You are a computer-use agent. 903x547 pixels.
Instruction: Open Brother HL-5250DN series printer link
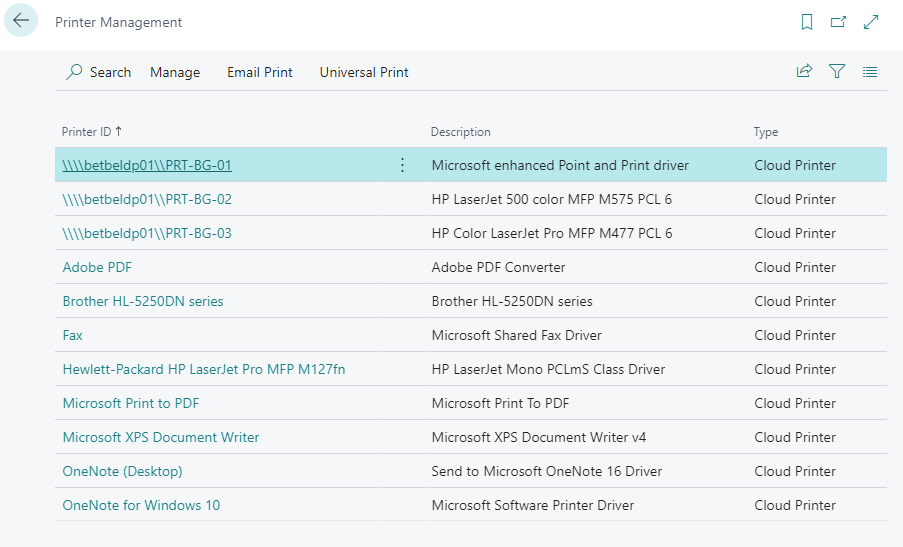click(143, 301)
